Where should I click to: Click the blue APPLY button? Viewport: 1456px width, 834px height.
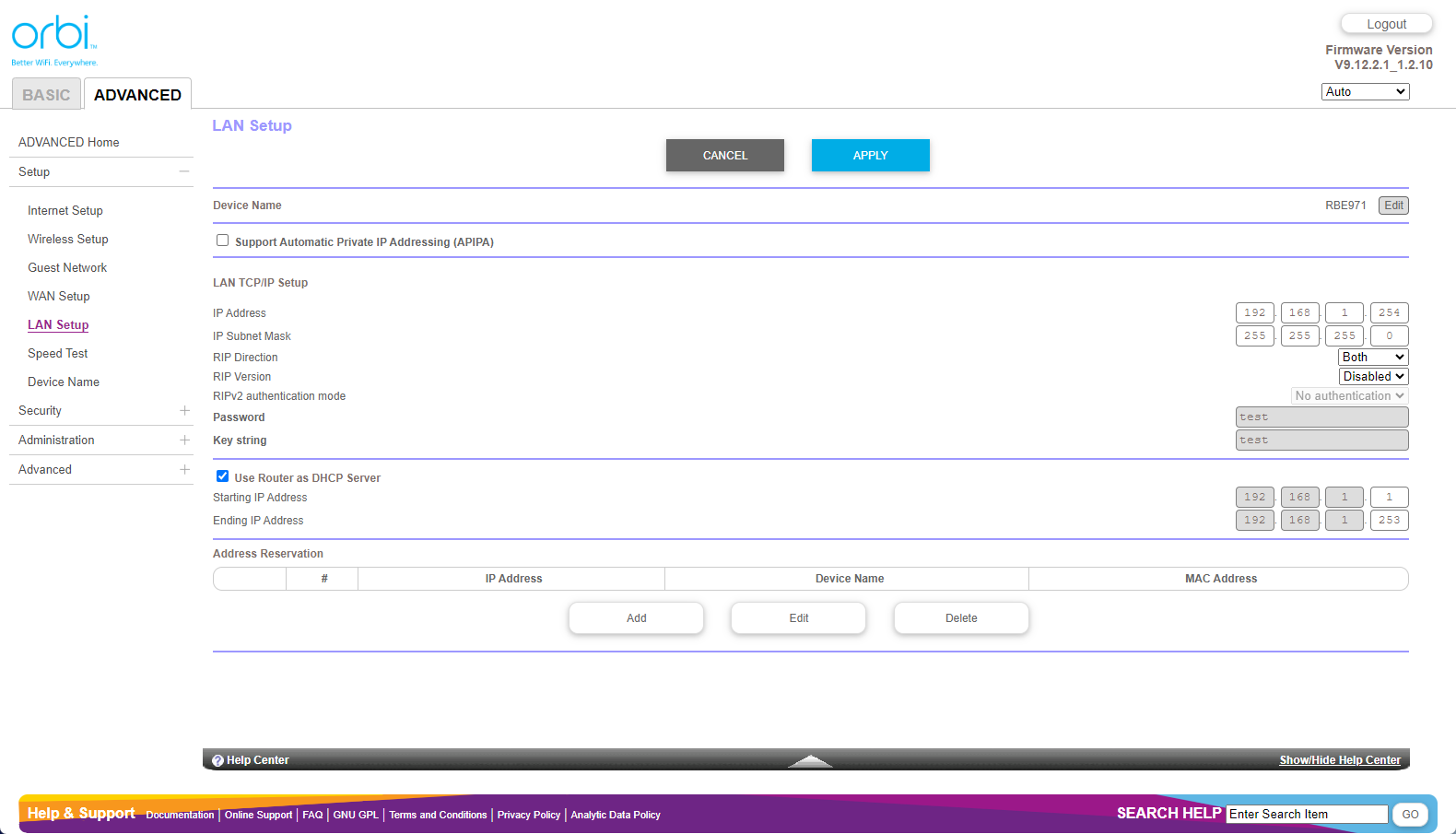point(870,156)
